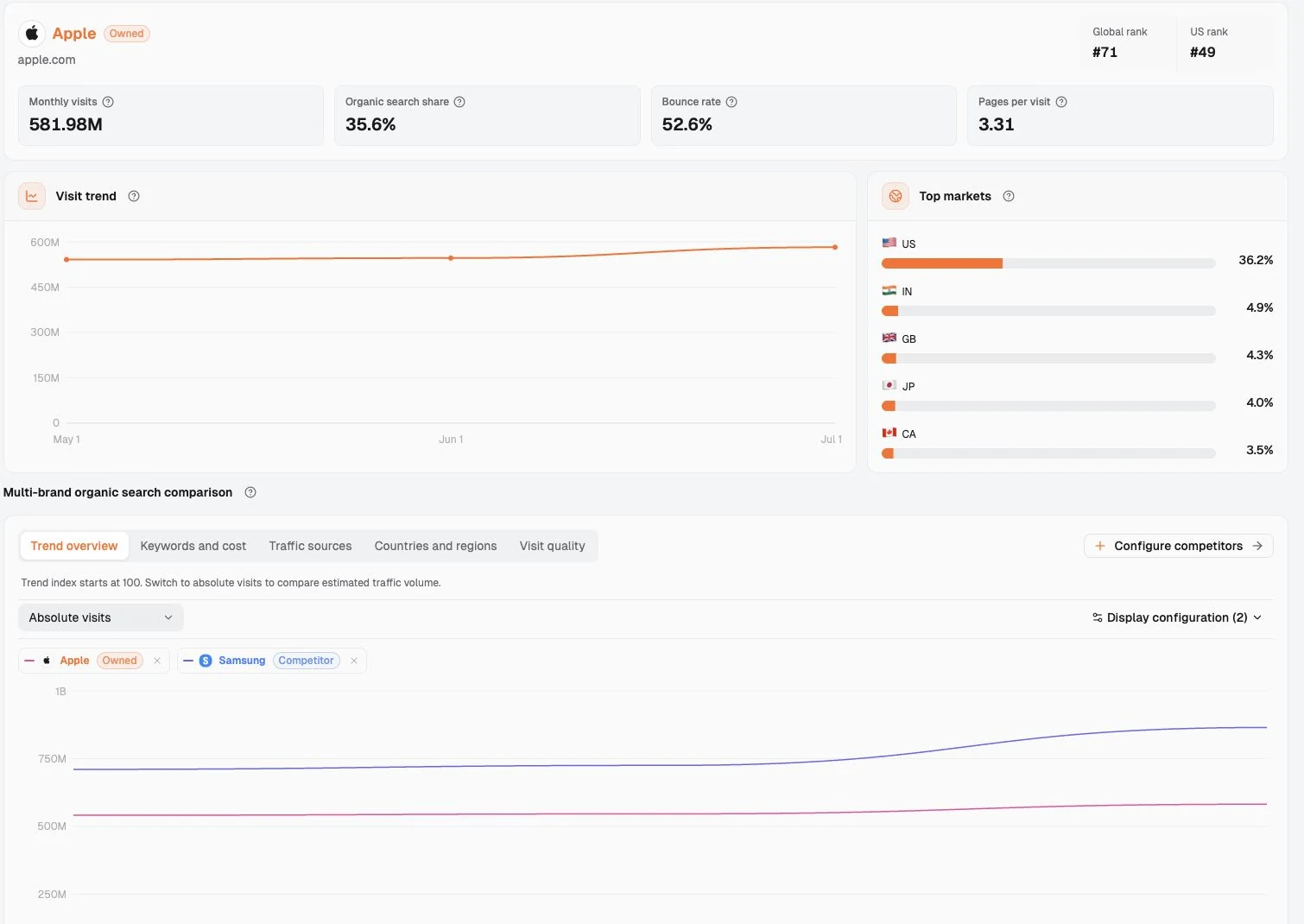Select the Visit quality tab

click(x=552, y=546)
